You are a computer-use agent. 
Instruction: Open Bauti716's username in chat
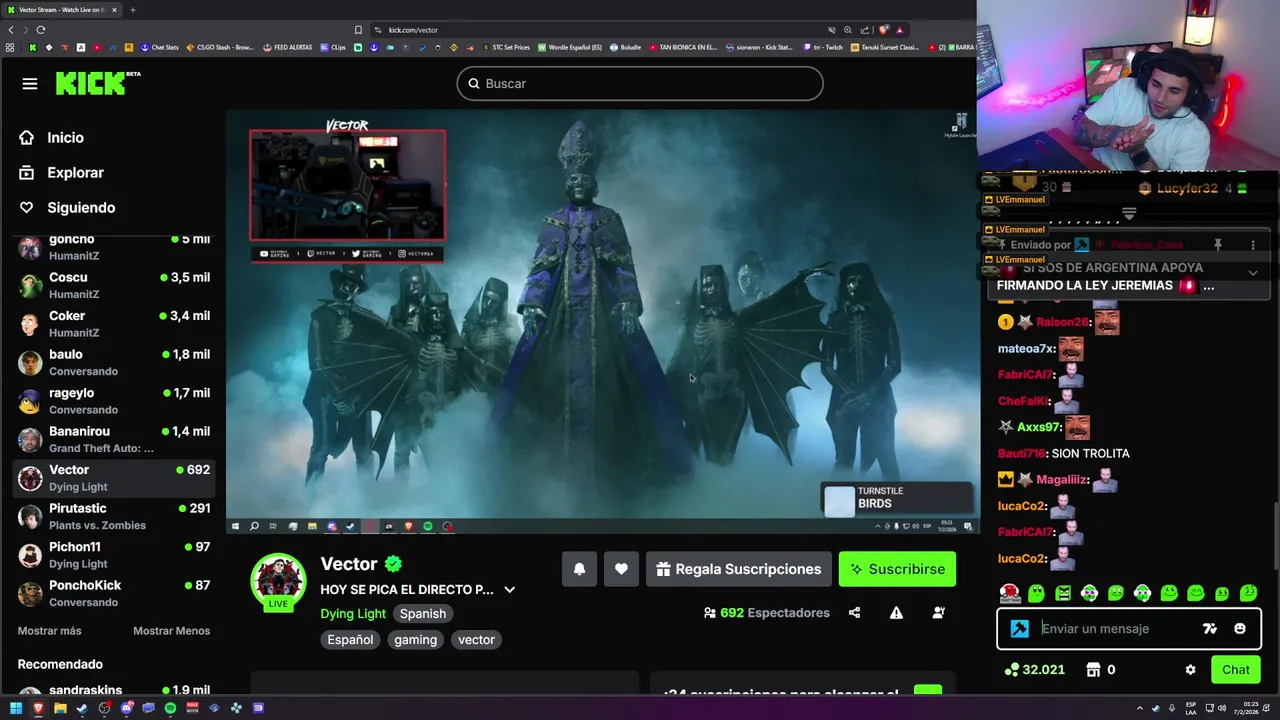[1022, 453]
